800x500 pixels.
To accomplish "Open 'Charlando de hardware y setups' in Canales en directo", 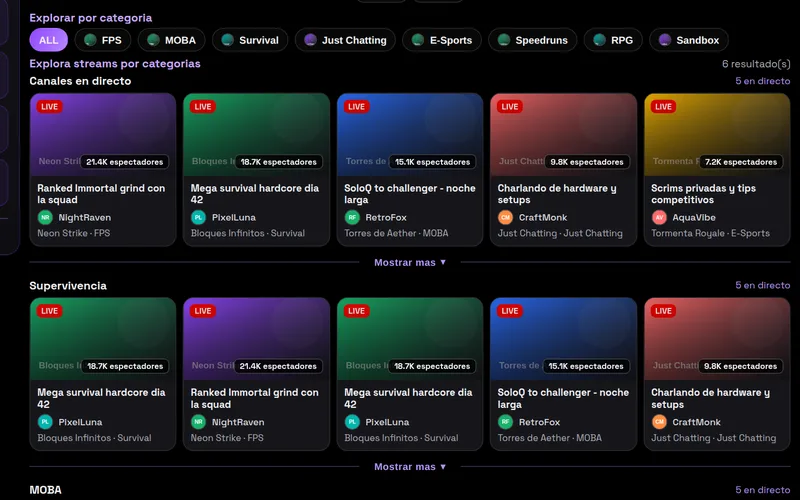I will point(557,194).
